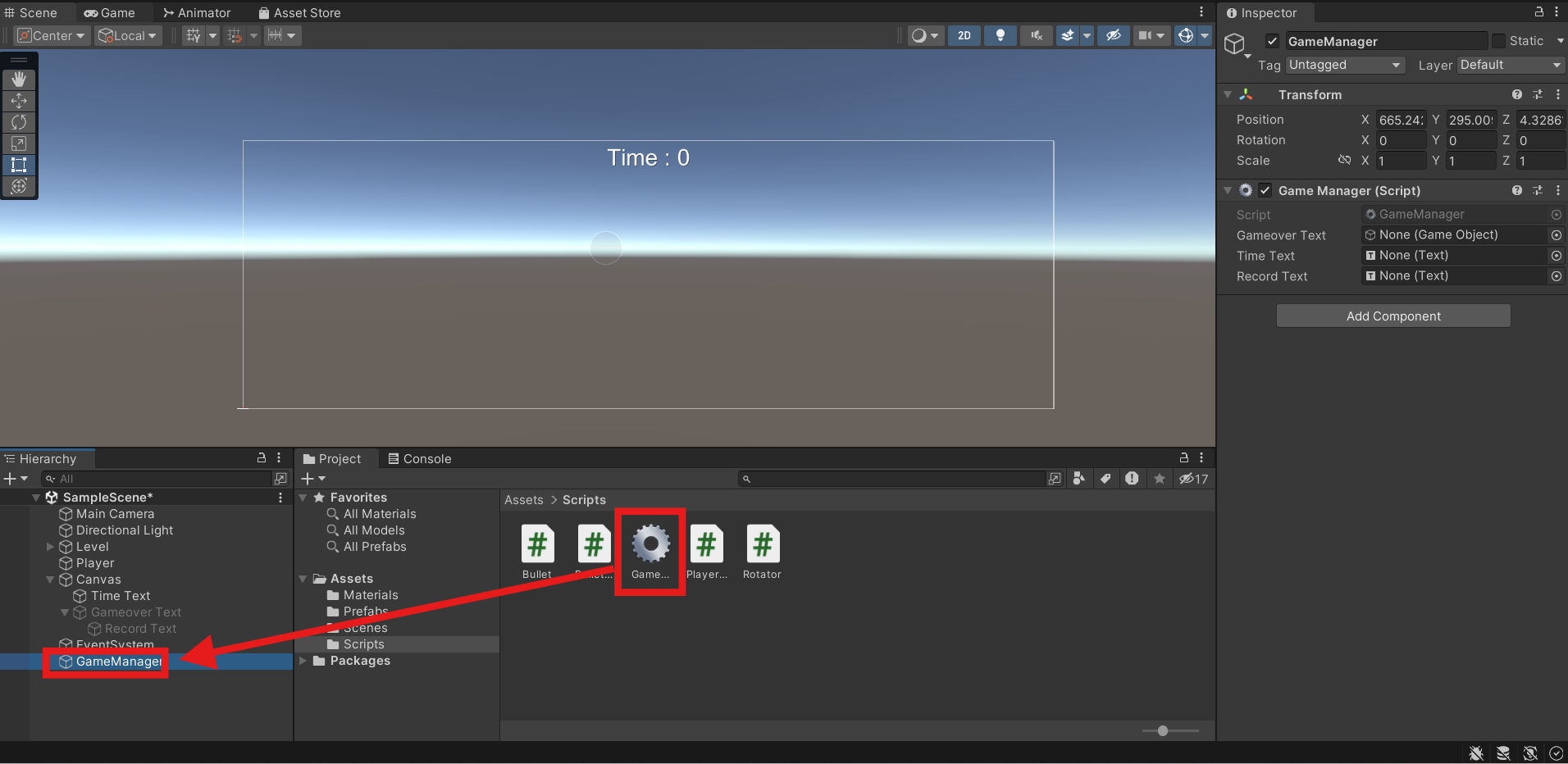Click the Add Component button

[x=1393, y=316]
